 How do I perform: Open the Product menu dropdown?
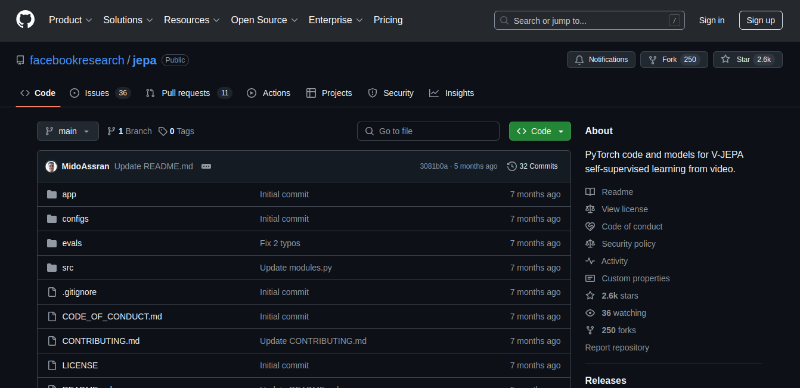point(70,20)
